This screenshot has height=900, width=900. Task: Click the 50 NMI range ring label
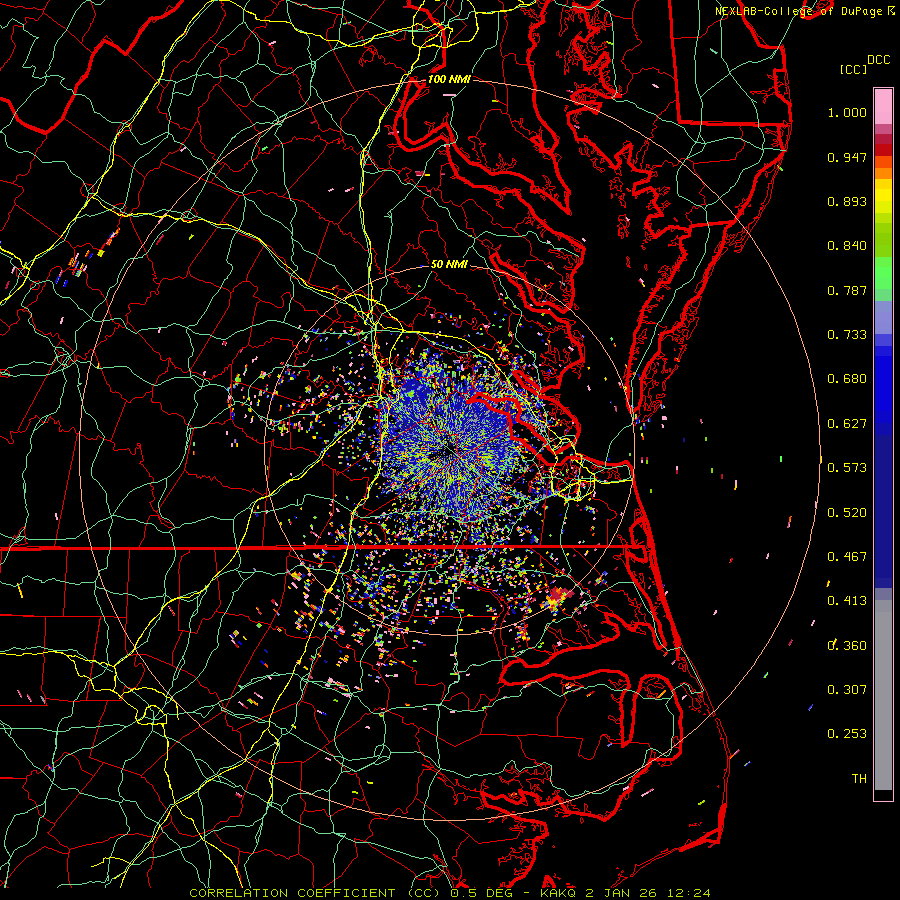tap(449, 264)
